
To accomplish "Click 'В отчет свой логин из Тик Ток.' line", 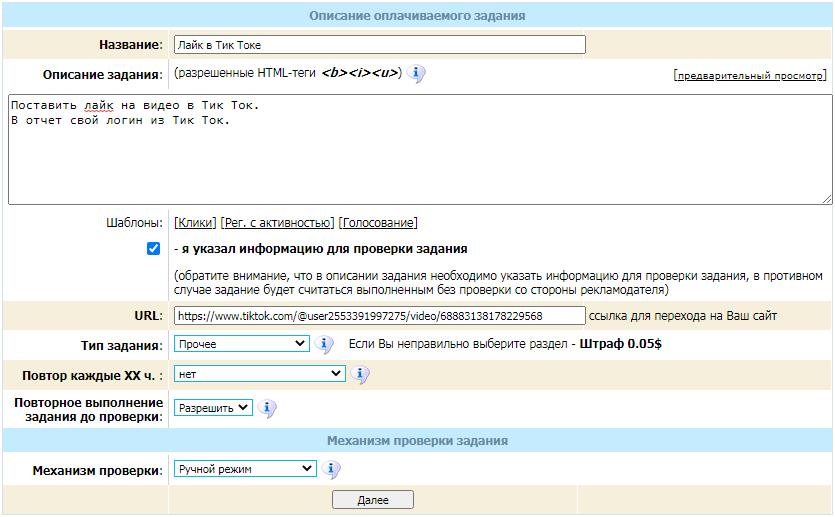I will click(120, 120).
